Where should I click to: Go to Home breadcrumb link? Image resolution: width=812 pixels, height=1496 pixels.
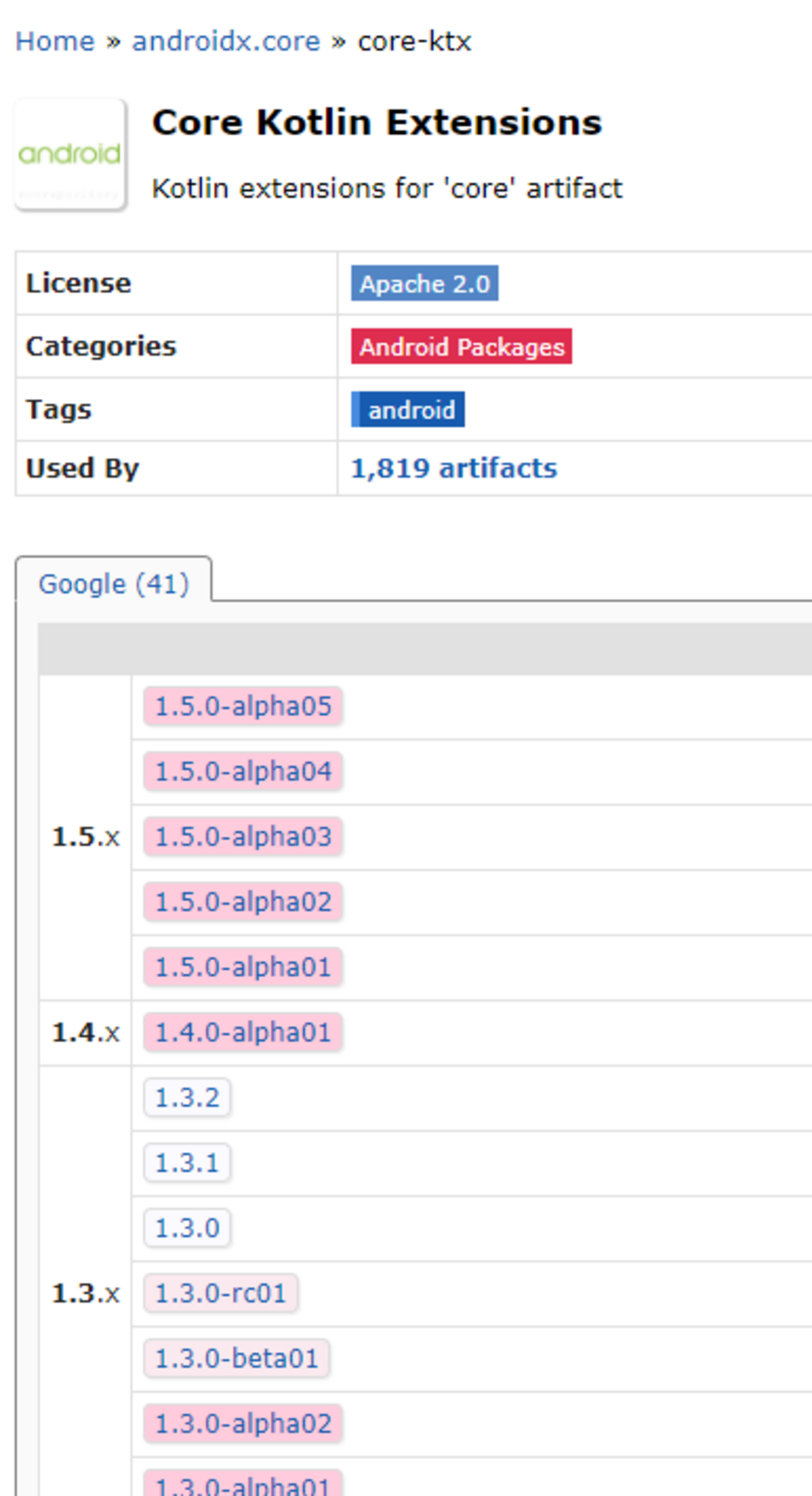55,42
